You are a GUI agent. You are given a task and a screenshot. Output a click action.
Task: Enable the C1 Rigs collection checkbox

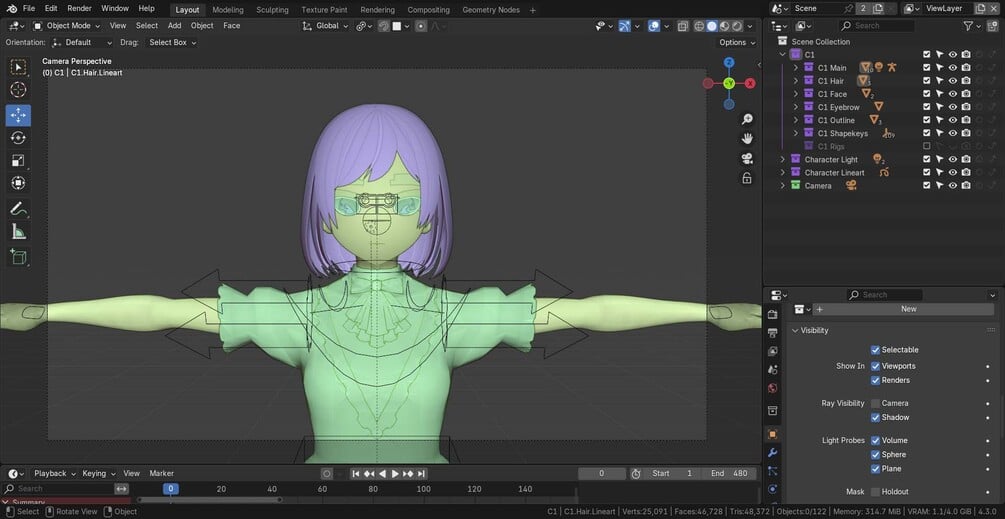click(x=926, y=146)
